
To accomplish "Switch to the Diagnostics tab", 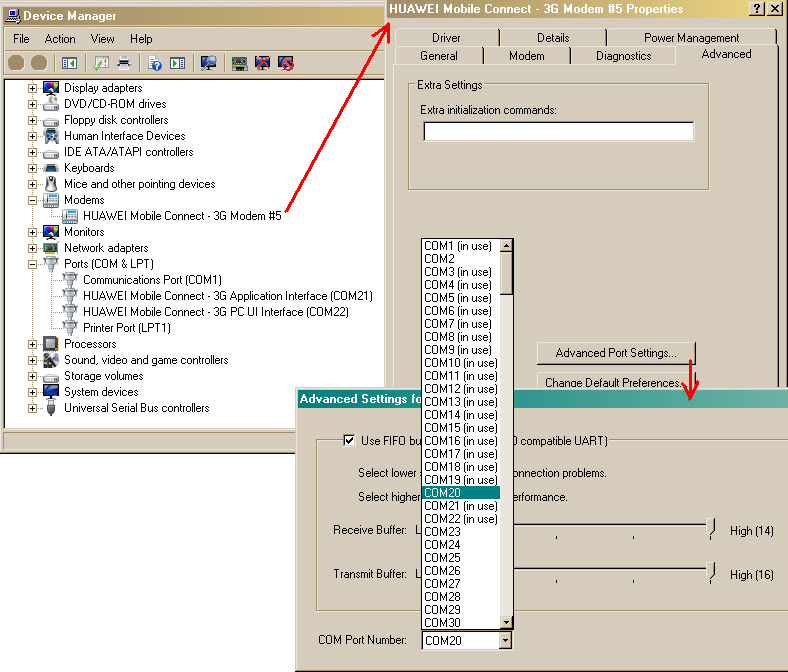I will [623, 56].
